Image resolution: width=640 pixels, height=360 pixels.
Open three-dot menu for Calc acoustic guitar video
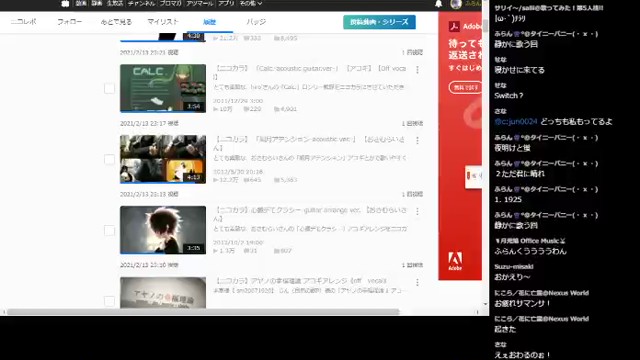(x=417, y=70)
